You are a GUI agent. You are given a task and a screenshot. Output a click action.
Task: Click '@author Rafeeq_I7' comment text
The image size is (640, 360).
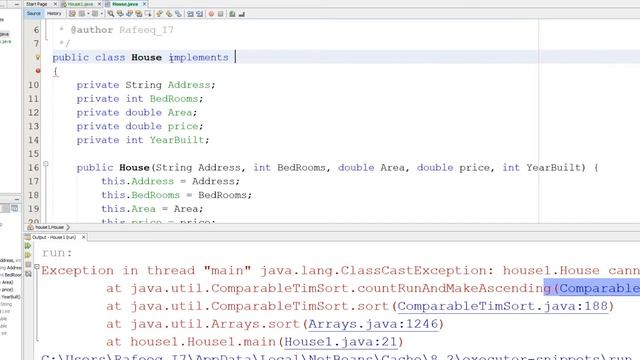coord(122,30)
